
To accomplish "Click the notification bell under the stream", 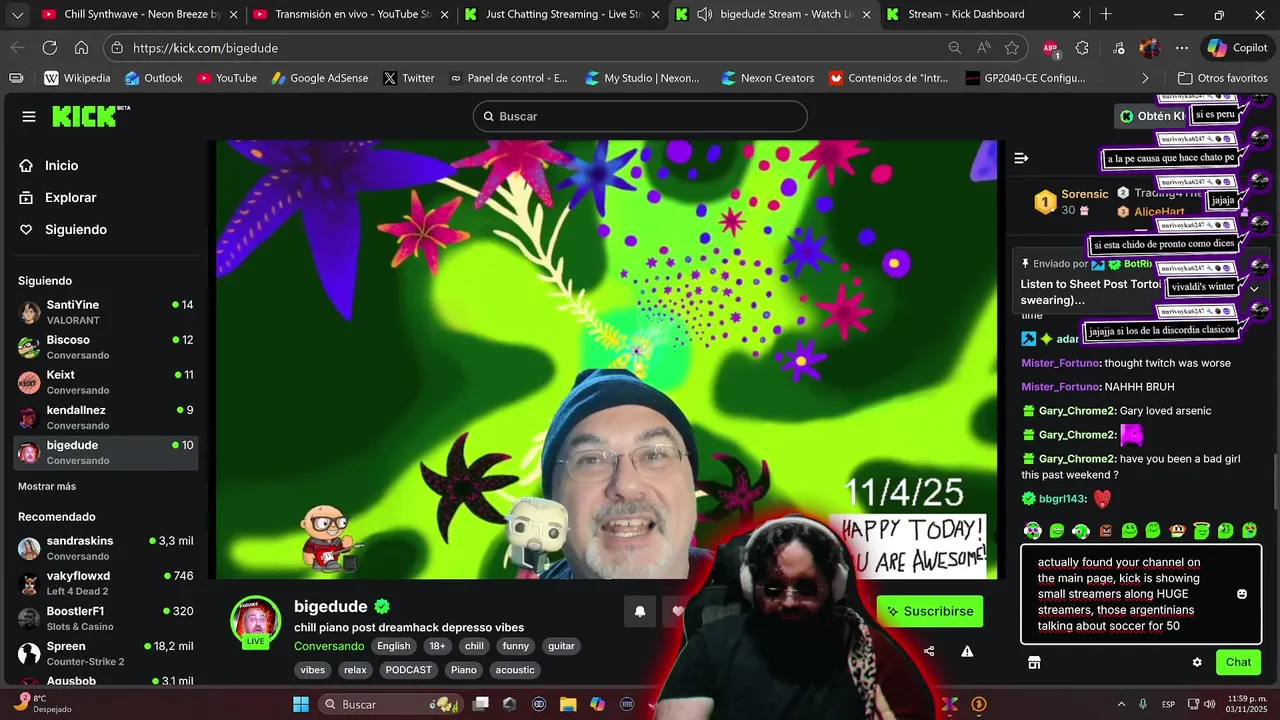I will click(640, 611).
